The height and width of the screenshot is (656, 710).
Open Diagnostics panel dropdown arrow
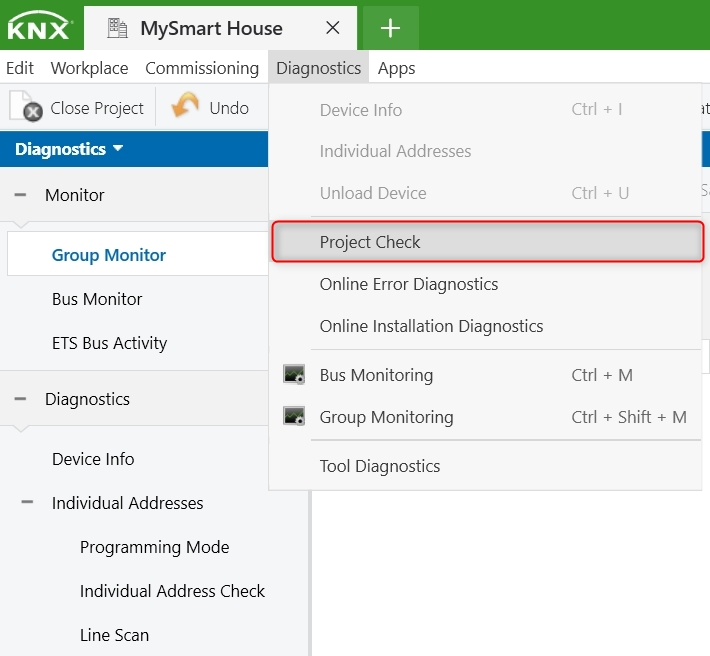coord(118,148)
